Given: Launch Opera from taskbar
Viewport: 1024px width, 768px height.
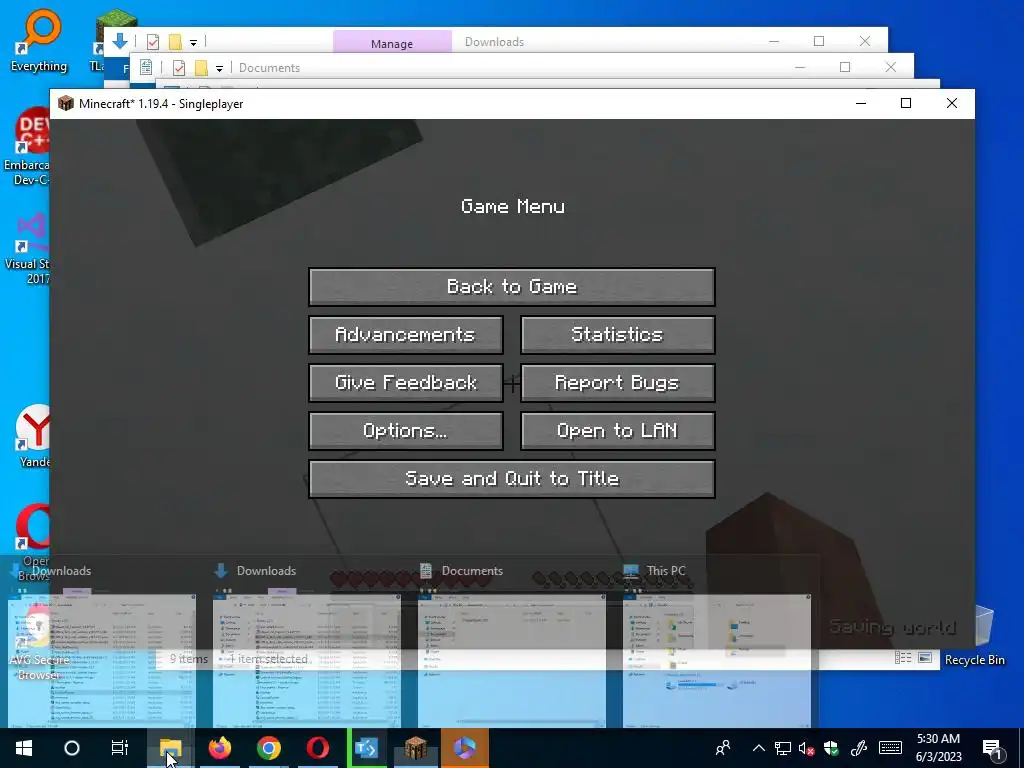Looking at the screenshot, I should pyautogui.click(x=318, y=748).
